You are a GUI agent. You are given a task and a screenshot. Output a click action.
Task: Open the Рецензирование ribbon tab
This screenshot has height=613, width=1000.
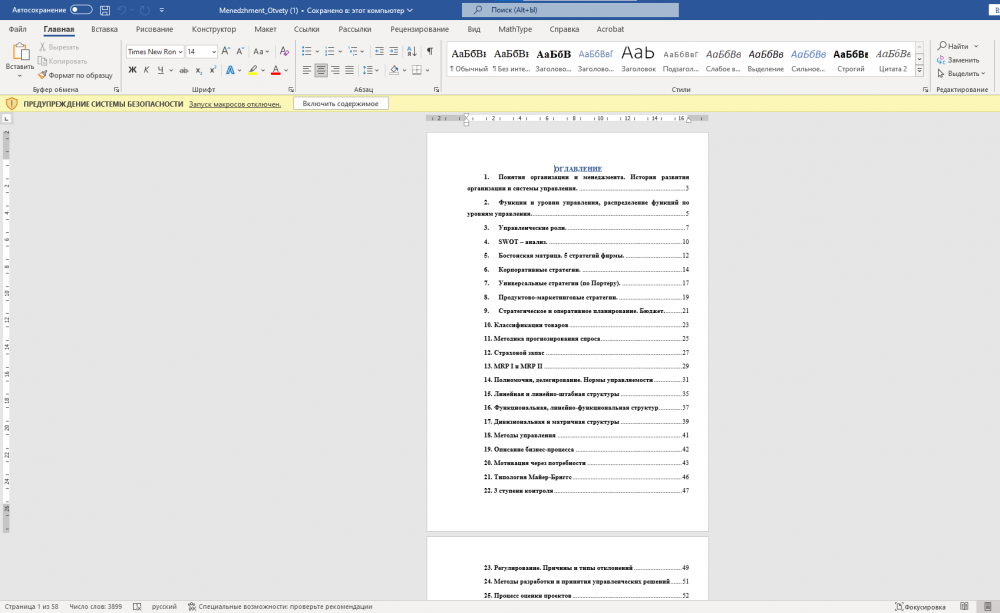[419, 29]
